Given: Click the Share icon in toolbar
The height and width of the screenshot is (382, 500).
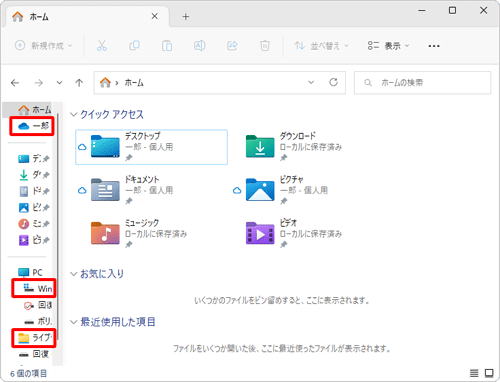Looking at the screenshot, I should pyautogui.click(x=232, y=45).
